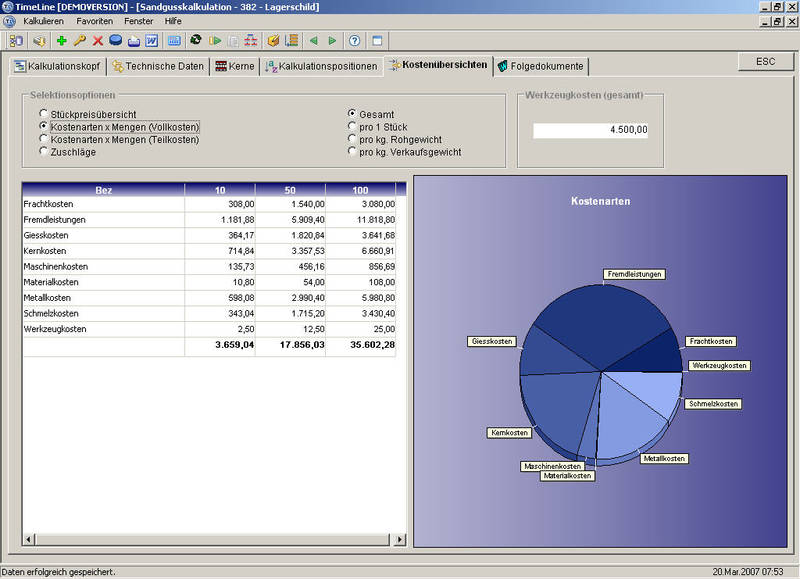Select the Zuschläge radio option
This screenshot has width=800, height=579.
pyautogui.click(x=43, y=152)
